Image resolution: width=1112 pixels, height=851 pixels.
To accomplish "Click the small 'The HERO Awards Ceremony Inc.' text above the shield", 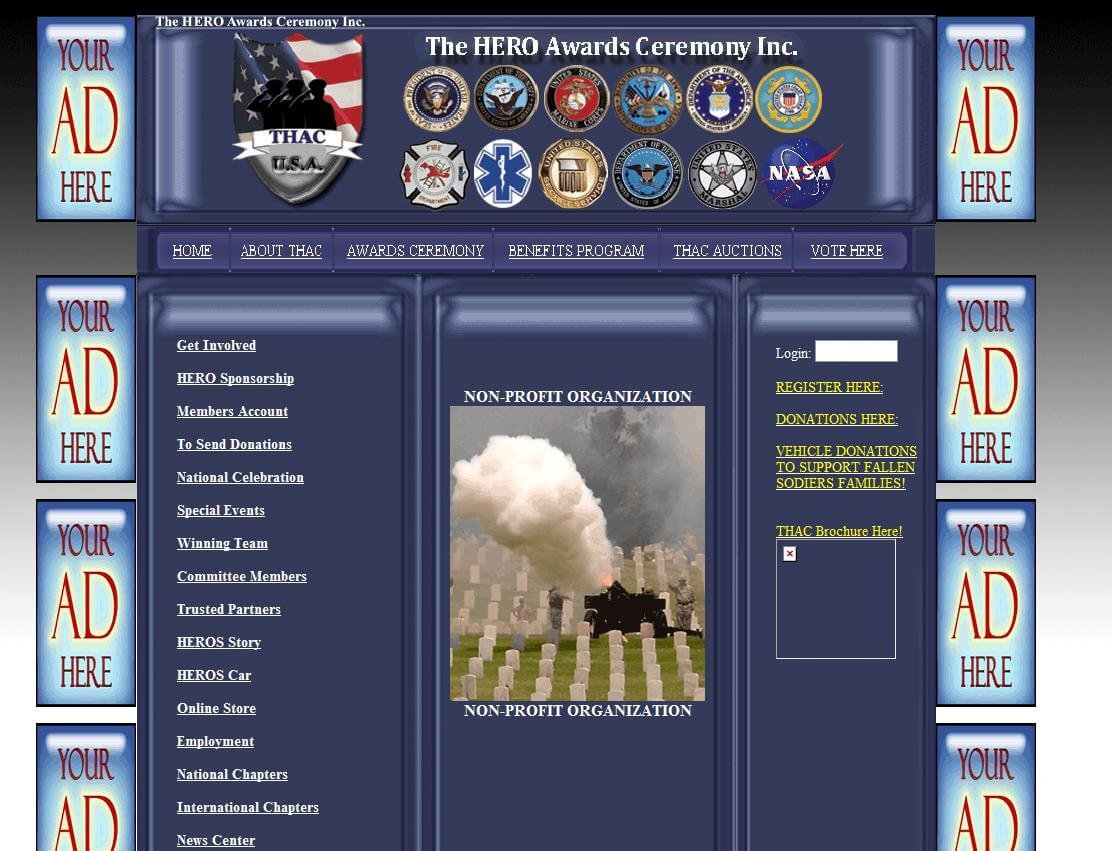I will pyautogui.click(x=260, y=22).
